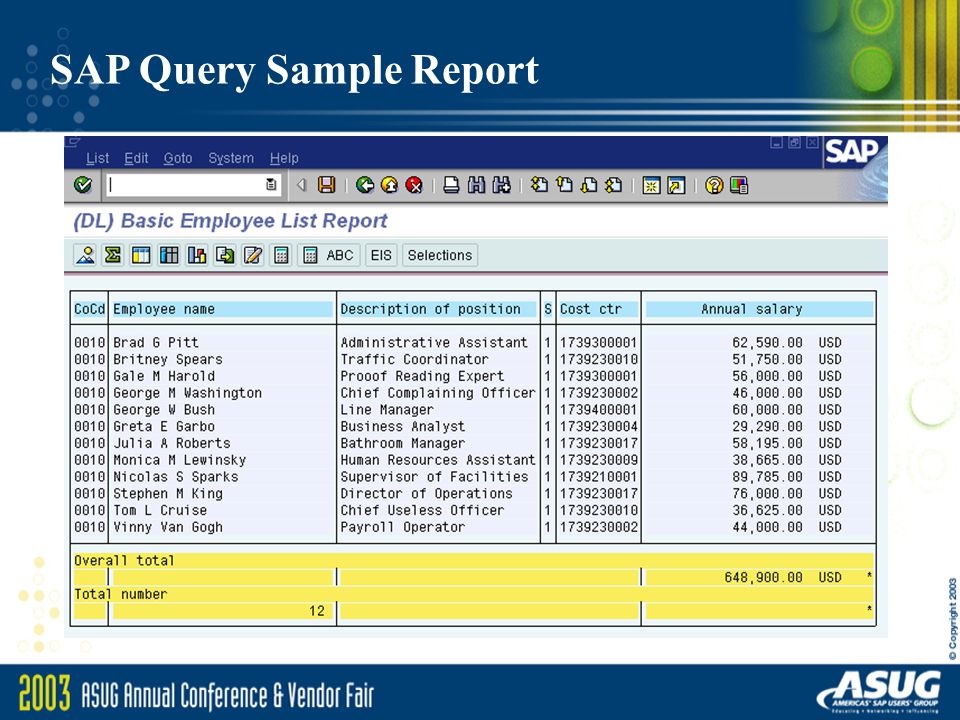Open the Help menu
This screenshot has width=960, height=720.
tap(284, 158)
